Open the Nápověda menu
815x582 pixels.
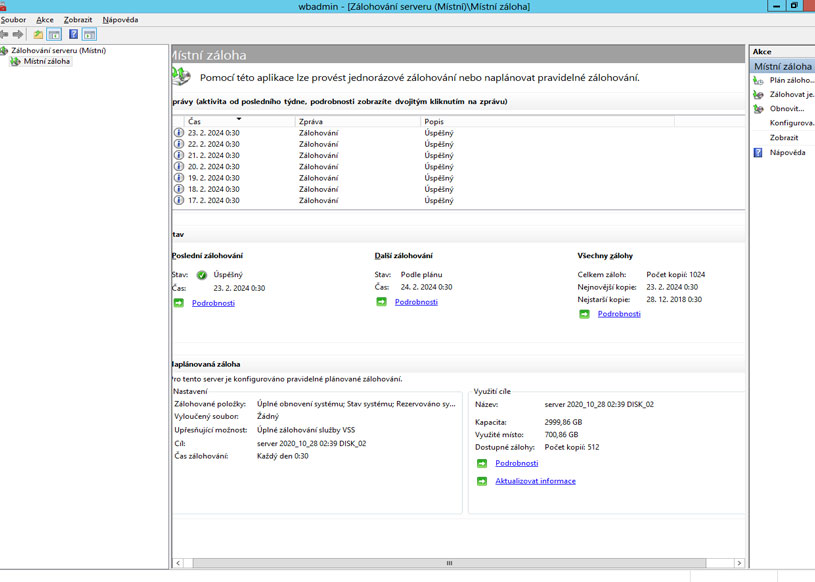pyautogui.click(x=120, y=20)
